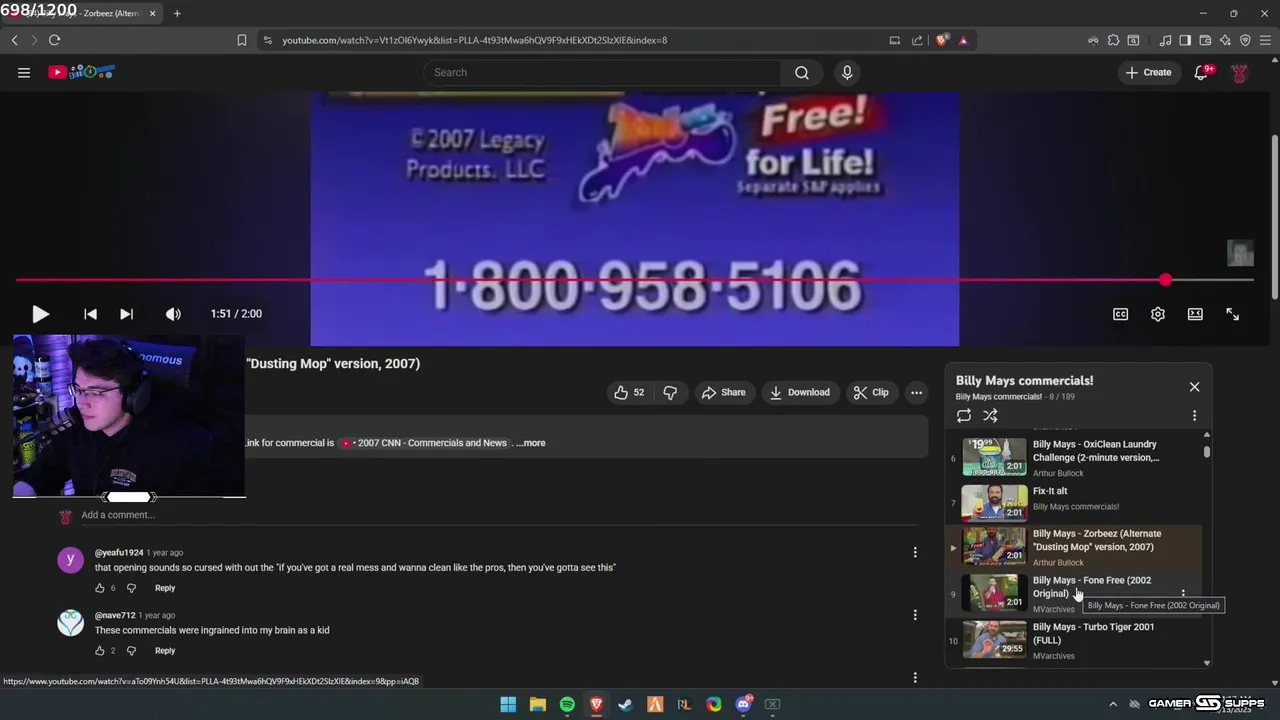1280x720 pixels.
Task: Close the Billy Mays playlist panel
Action: coord(1194,387)
